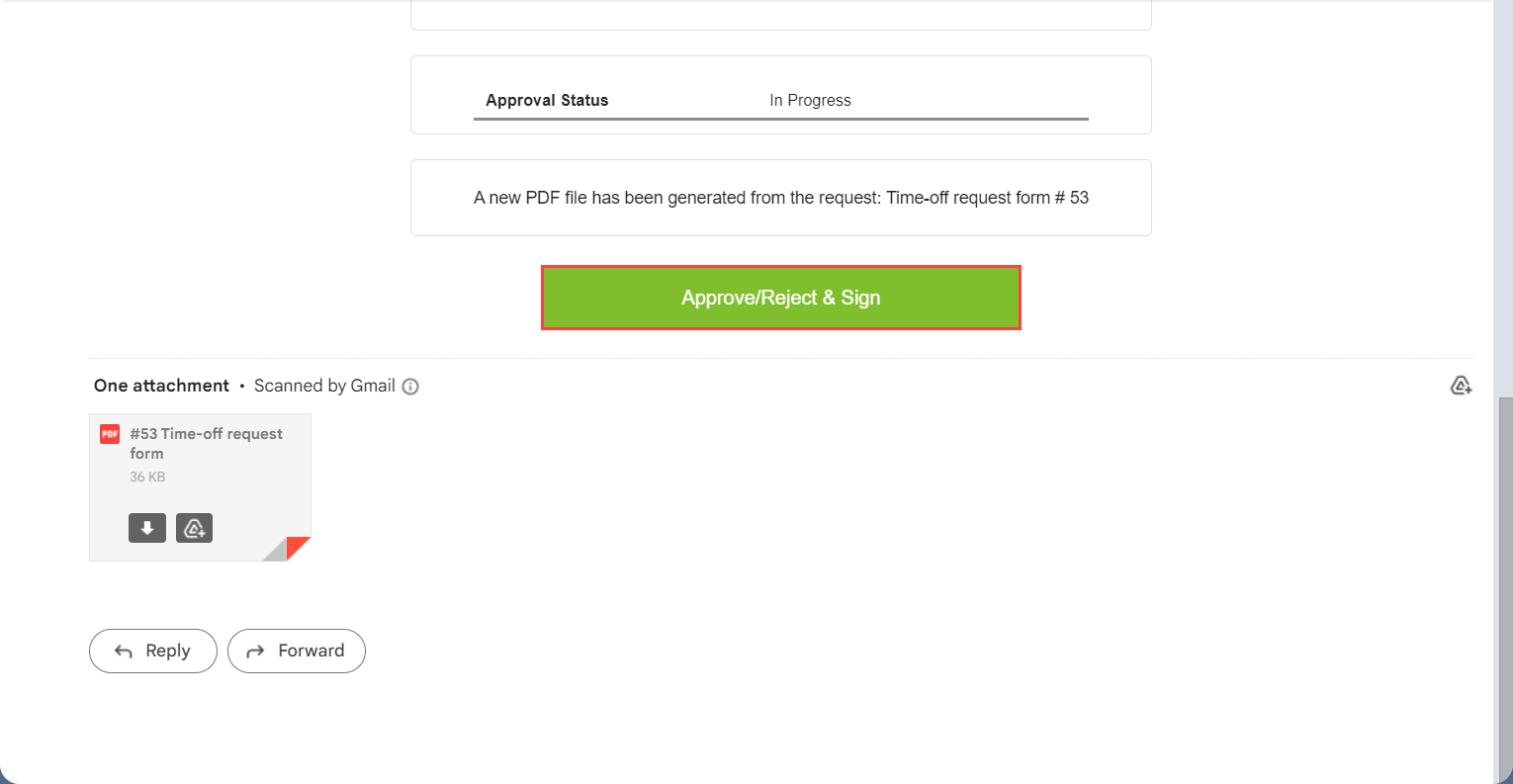Click the Approval Status heading
Image resolution: width=1513 pixels, height=784 pixels.
(x=547, y=100)
